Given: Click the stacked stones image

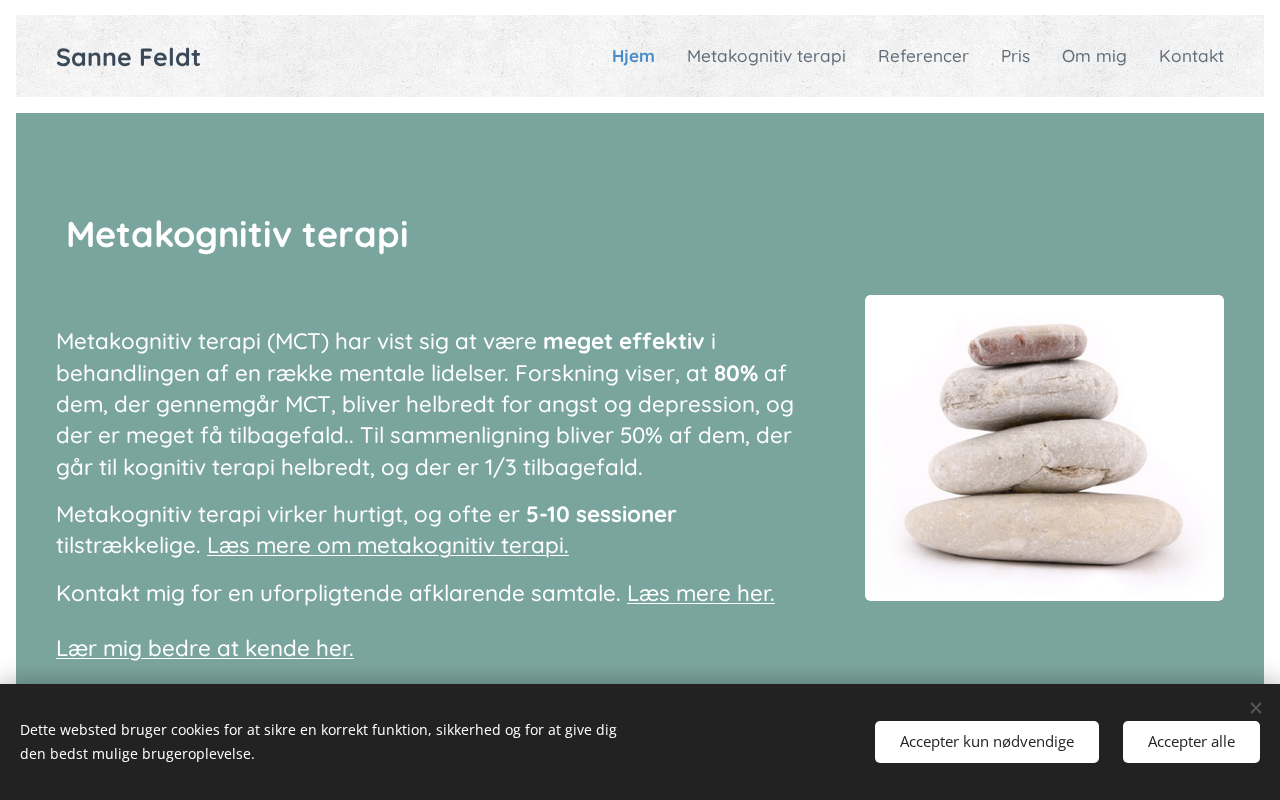Looking at the screenshot, I should 1044,448.
